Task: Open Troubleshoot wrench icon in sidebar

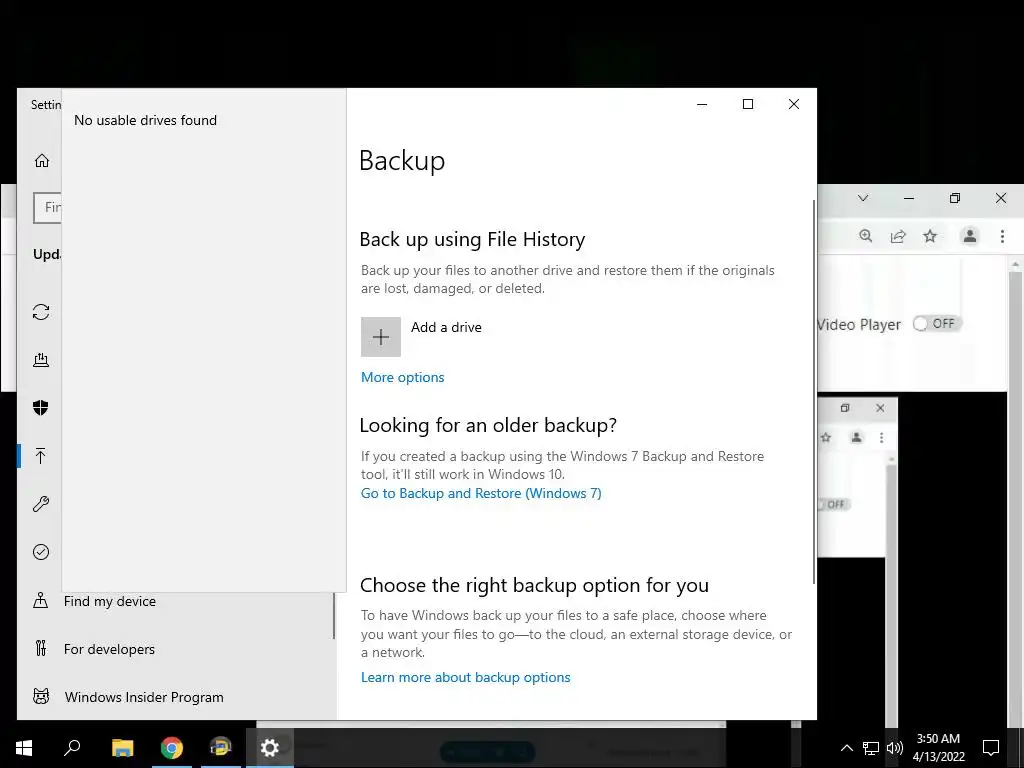Action: pos(41,504)
